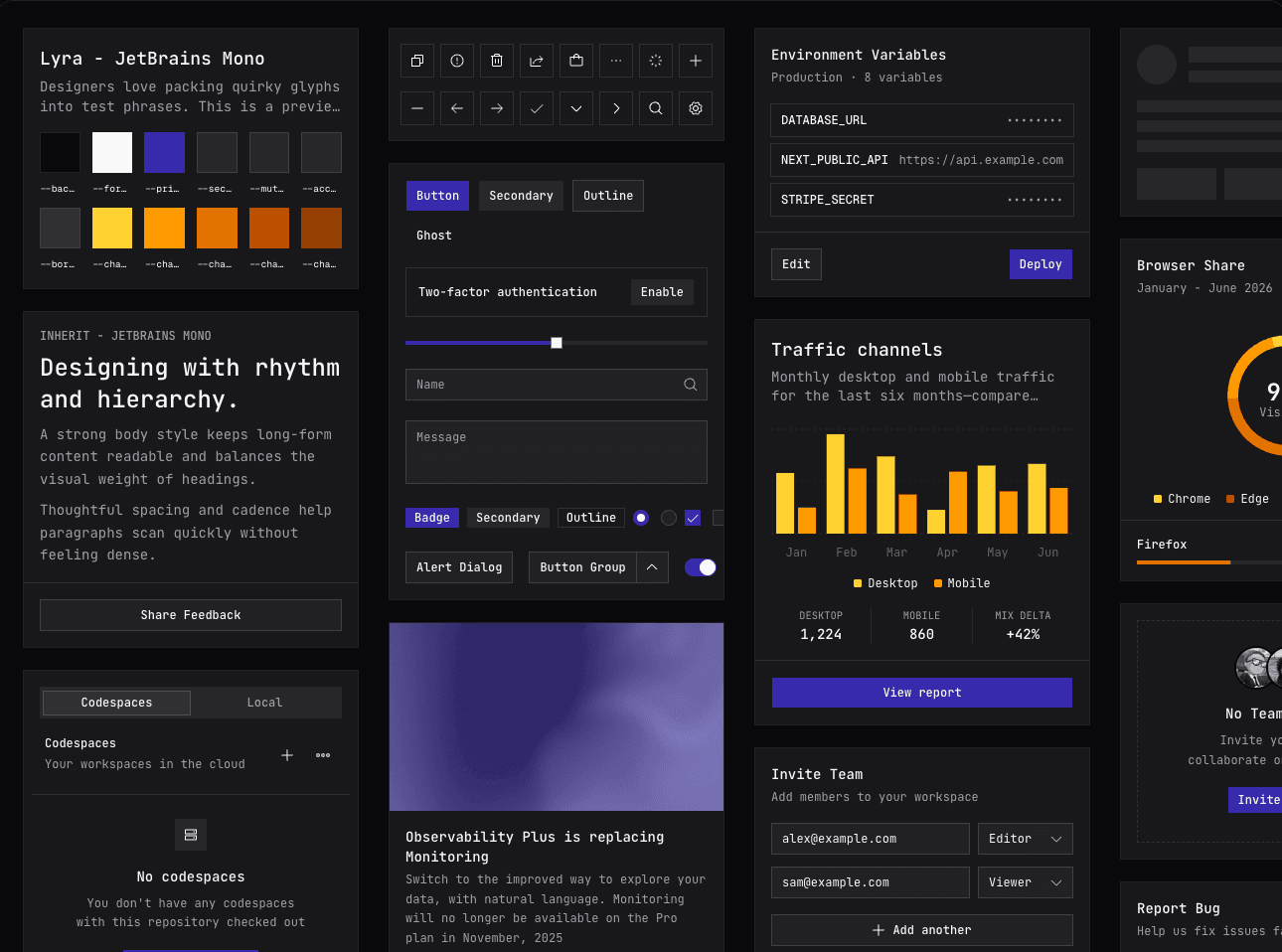The width and height of the screenshot is (1282, 952).
Task: Select the Outline button variant
Action: point(608,196)
